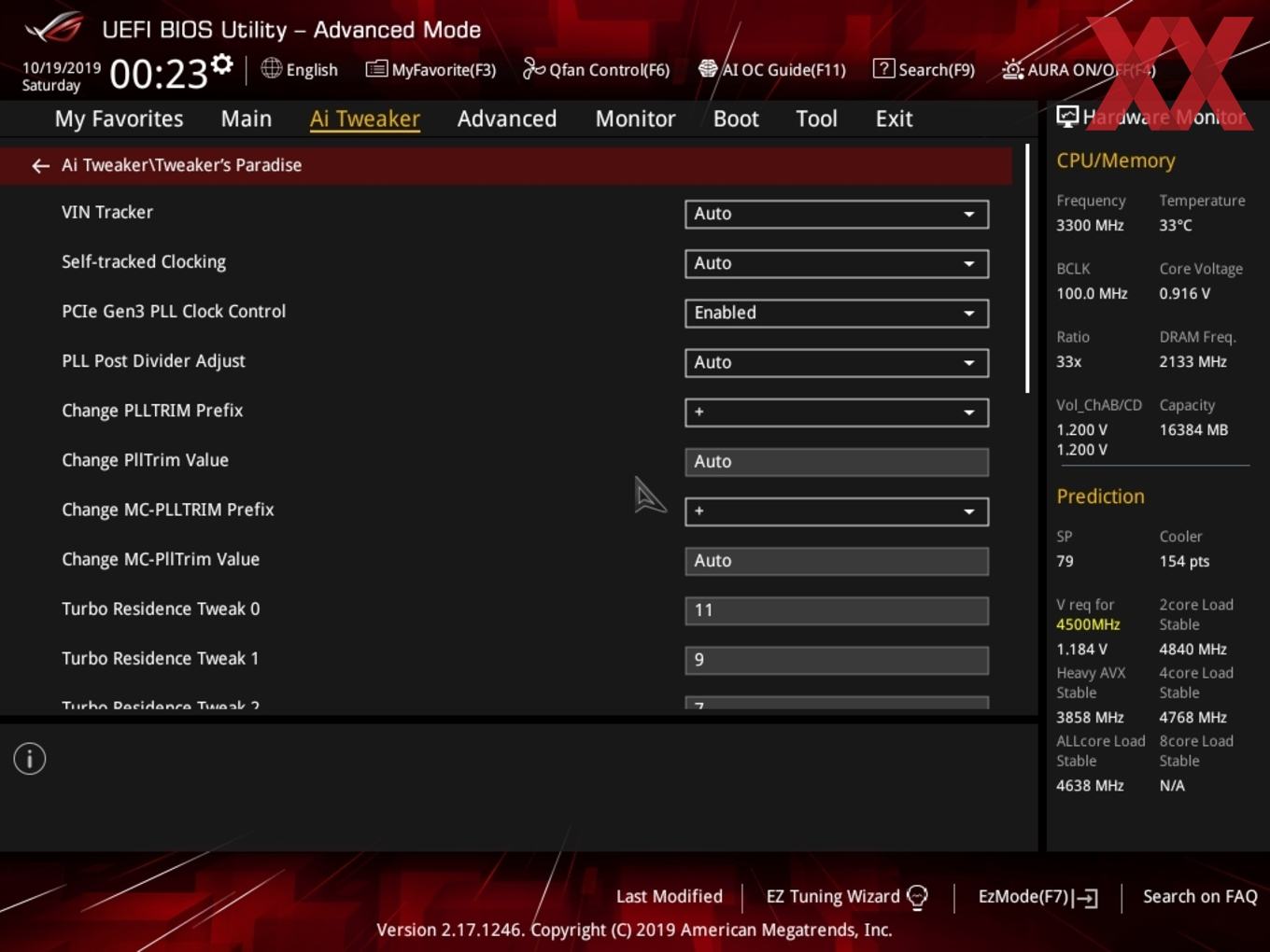The height and width of the screenshot is (952, 1270).
Task: Open the Monitor tab
Action: [x=635, y=119]
